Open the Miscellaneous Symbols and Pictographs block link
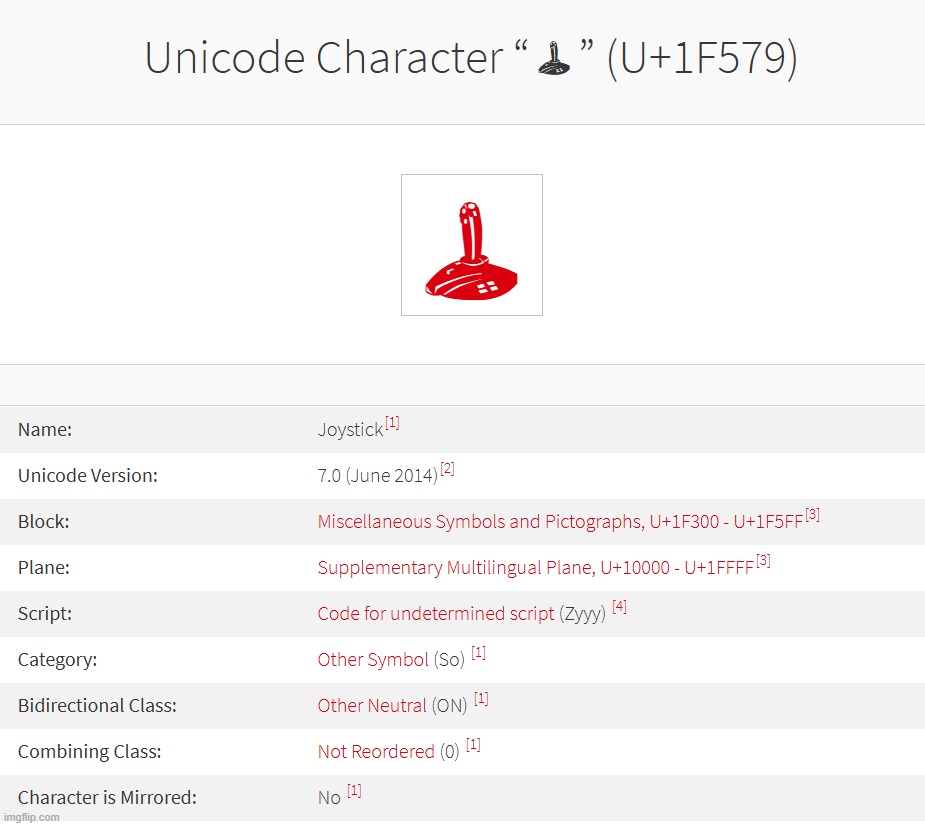This screenshot has width=925, height=826. (x=560, y=522)
